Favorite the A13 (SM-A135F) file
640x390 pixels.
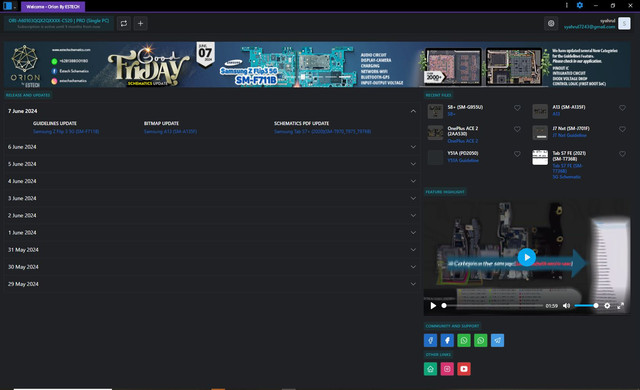tap(622, 108)
